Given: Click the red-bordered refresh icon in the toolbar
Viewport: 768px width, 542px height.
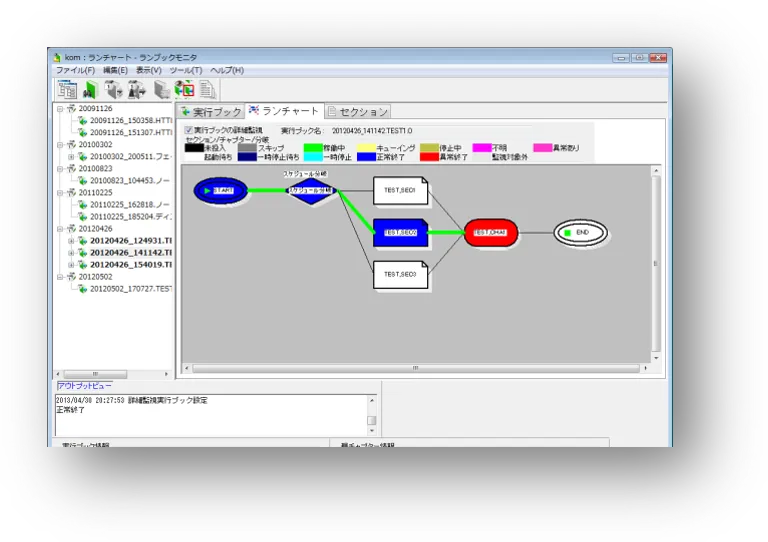Looking at the screenshot, I should coord(185,90).
